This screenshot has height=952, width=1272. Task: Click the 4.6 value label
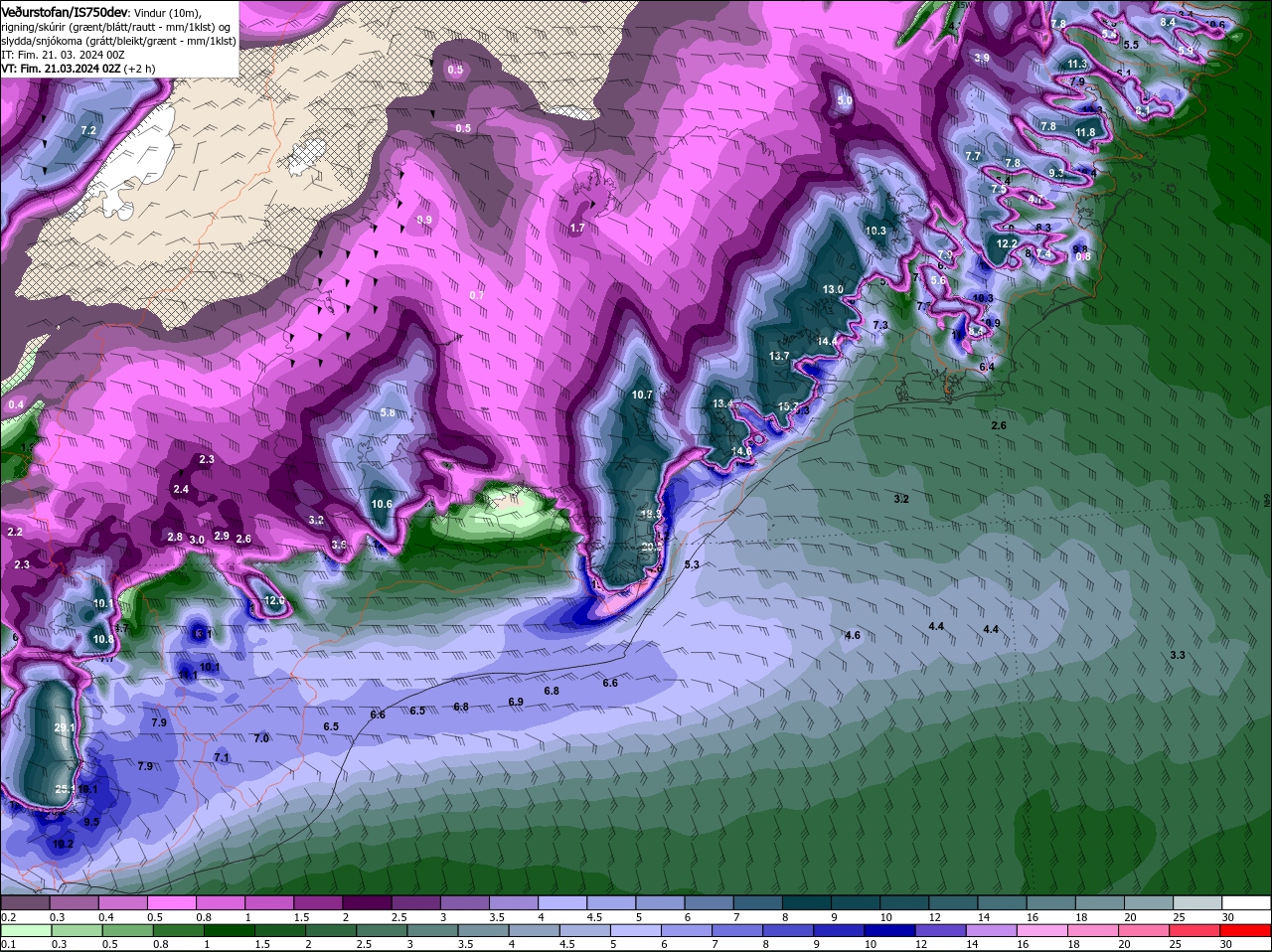tap(852, 635)
